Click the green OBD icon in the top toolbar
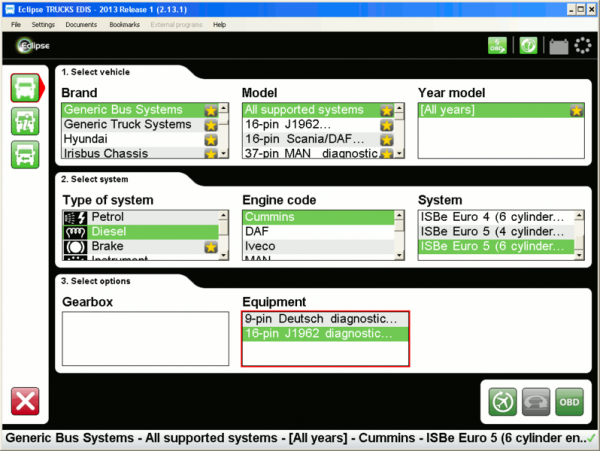The image size is (600, 451). pos(497,46)
